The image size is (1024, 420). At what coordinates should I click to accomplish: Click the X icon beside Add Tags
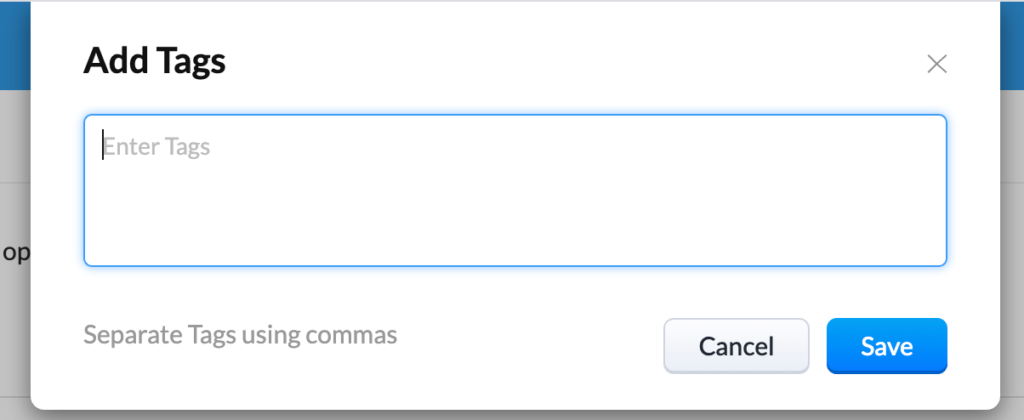[936, 65]
